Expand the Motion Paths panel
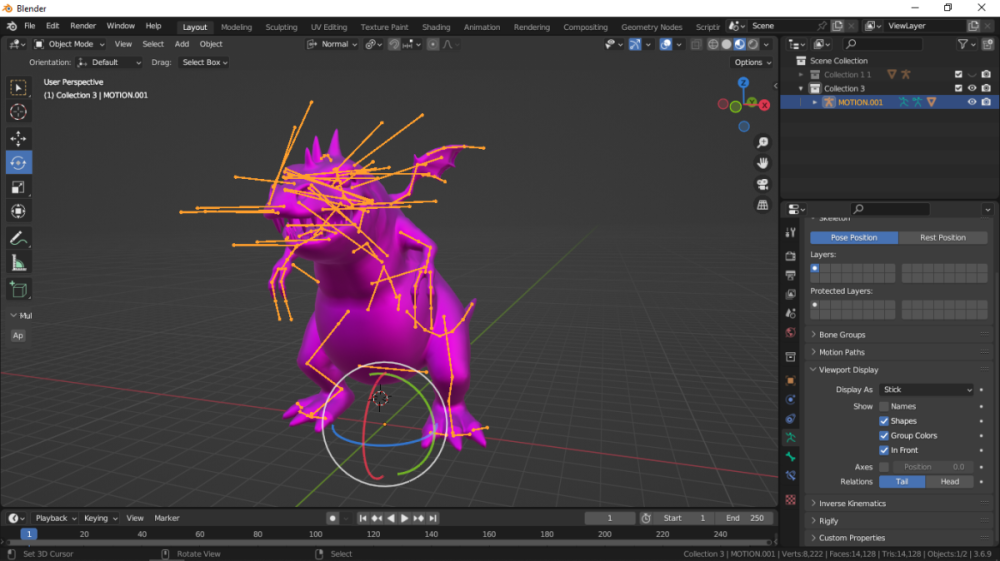This screenshot has width=1000, height=561. pos(841,352)
